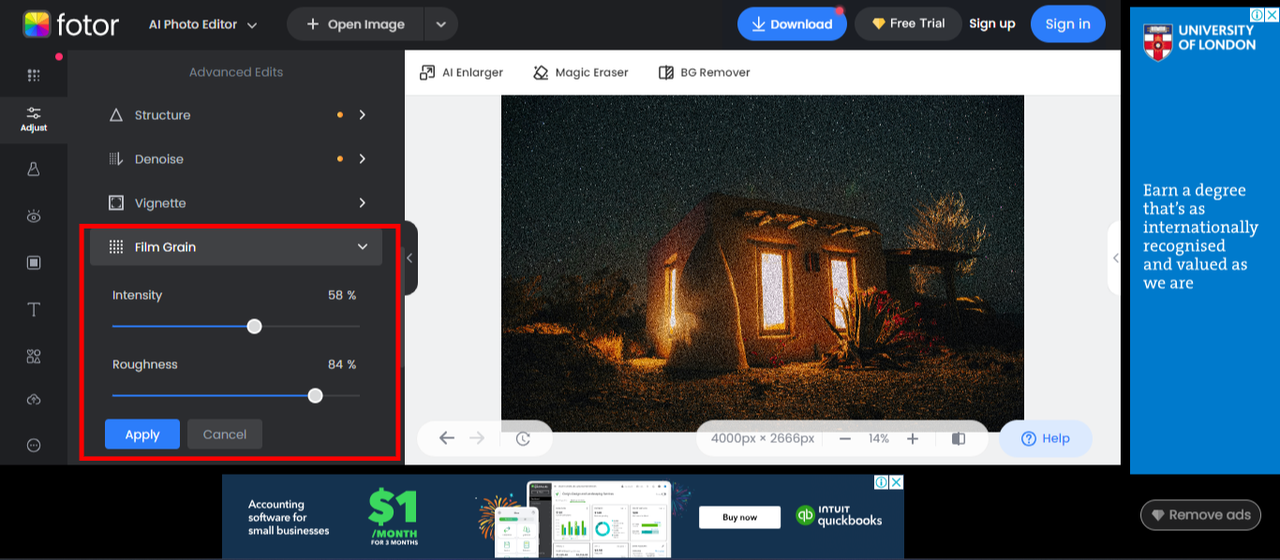Open the Elements shapes tool
Viewport: 1280px width, 560px height.
(x=34, y=356)
